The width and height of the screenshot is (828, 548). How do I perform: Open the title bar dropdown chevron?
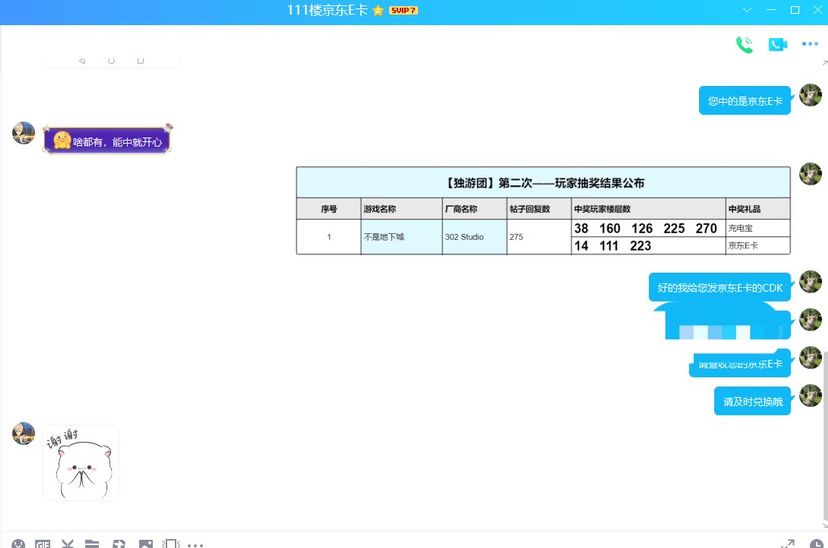[x=747, y=10]
